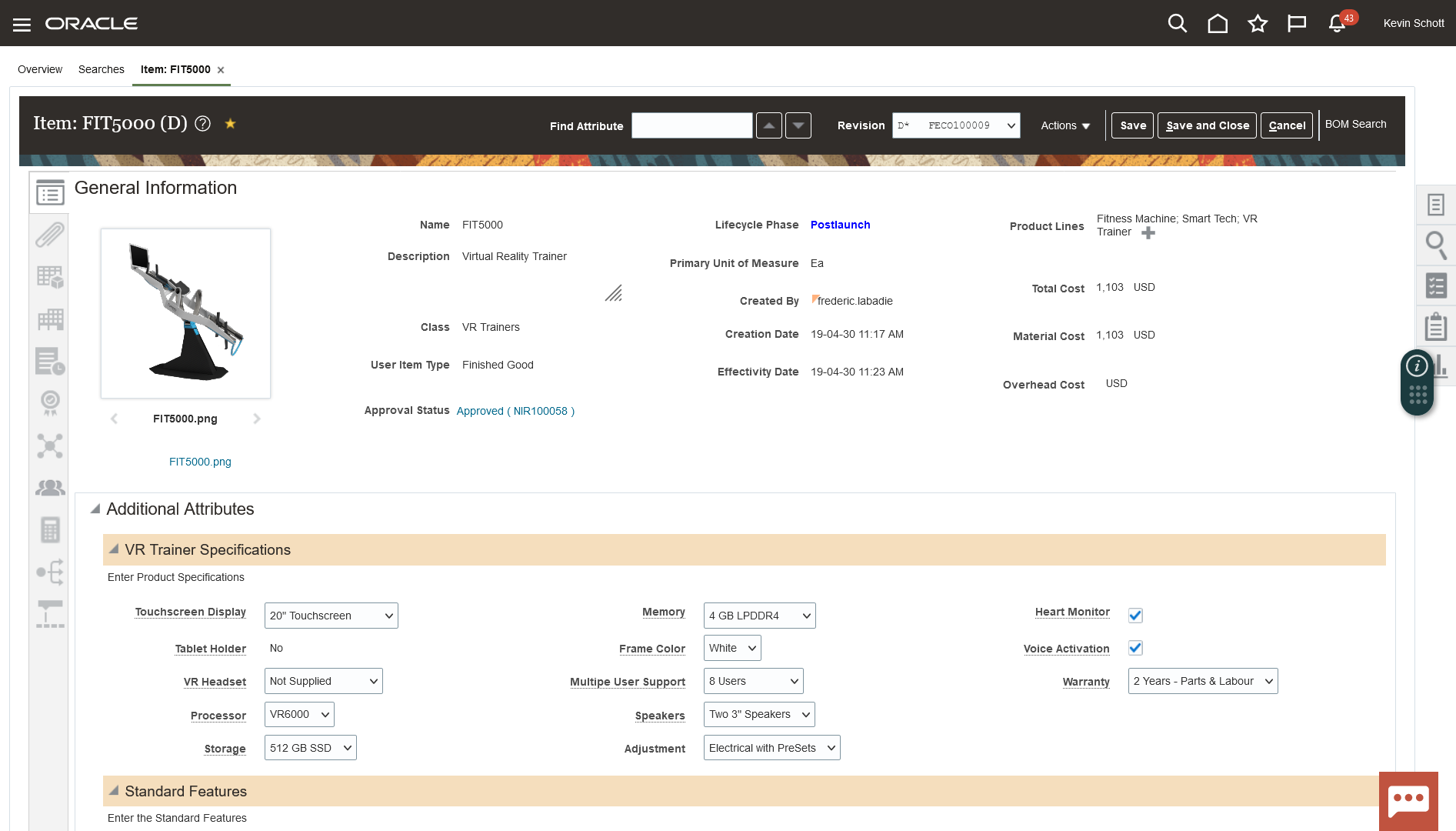Open the chat assistant icon
This screenshot has height=831, width=1456.
click(1408, 801)
